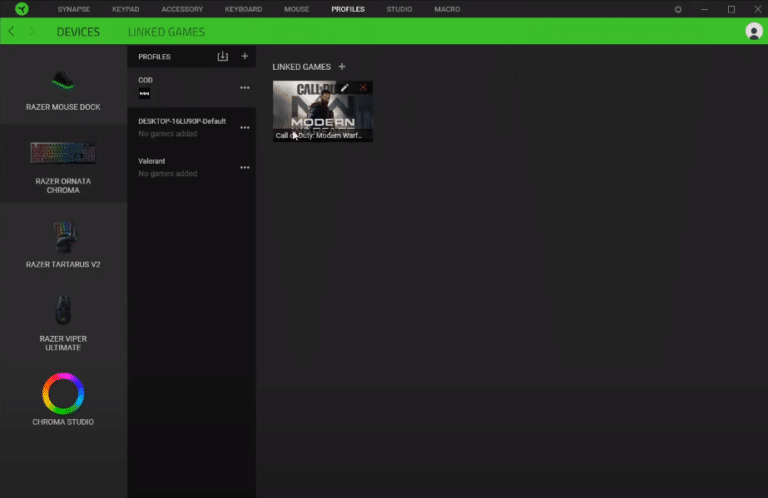Screen dimensions: 768x498
Task: Open settings with the gear icon
Action: click(x=678, y=9)
